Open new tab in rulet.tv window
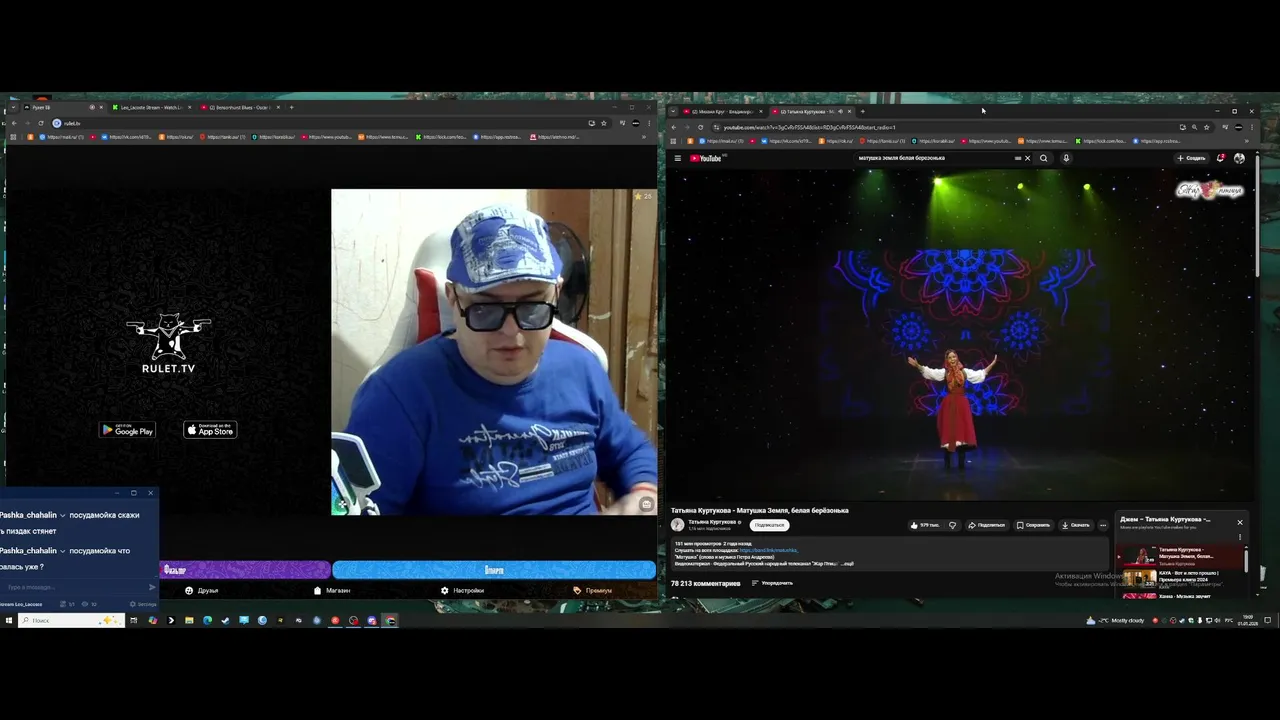 (x=291, y=107)
